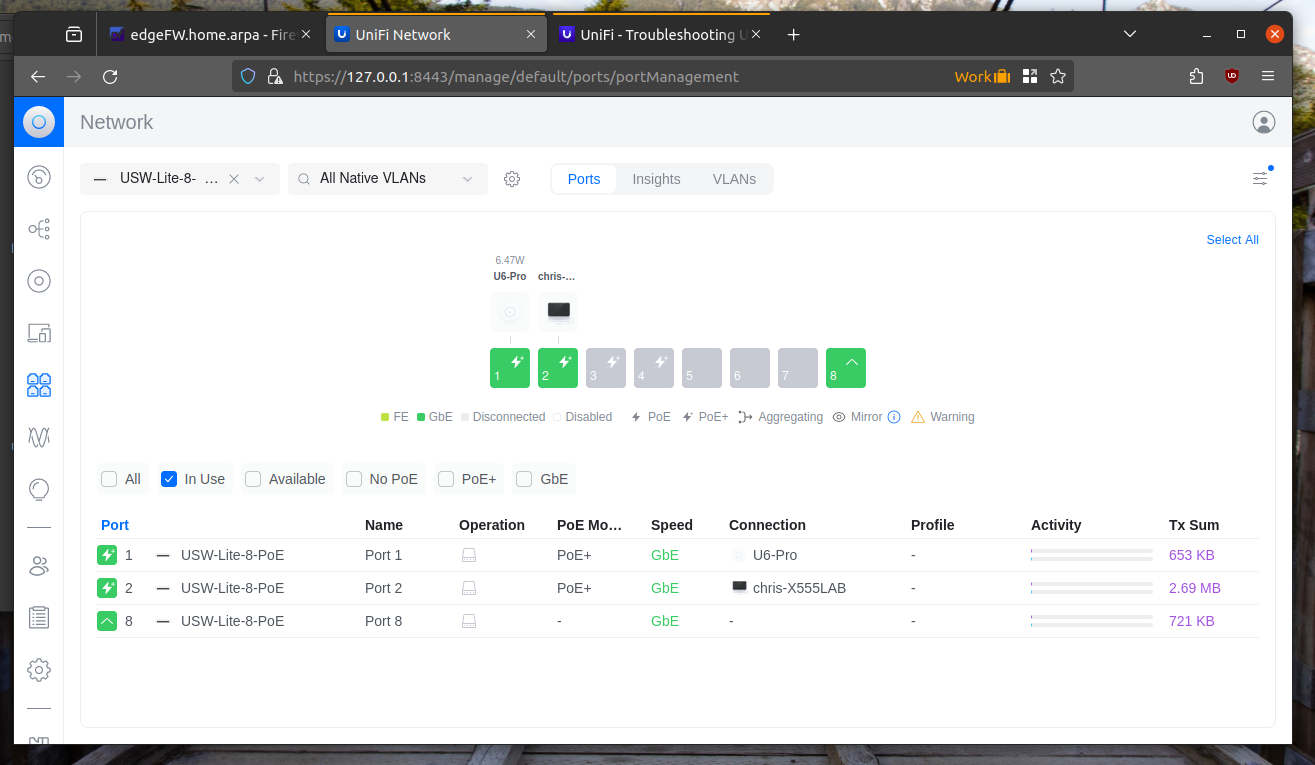
Task: Open the waveform statistics icon in the sidebar
Action: click(39, 437)
